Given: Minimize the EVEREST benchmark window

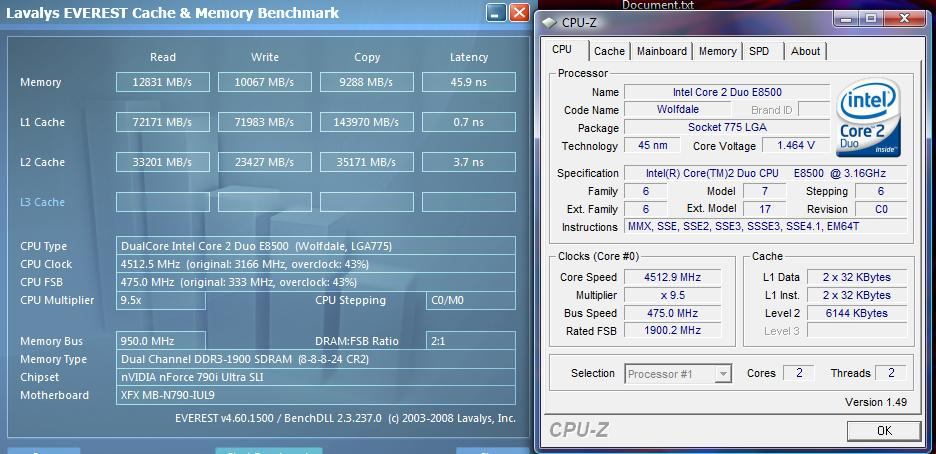Looking at the screenshot, I should click(496, 13).
